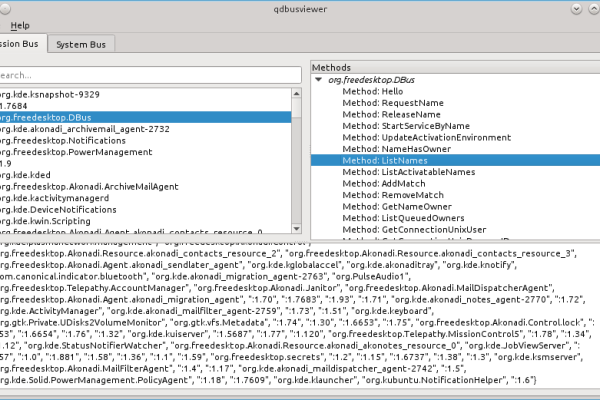Switch to the Session Bus tab
The height and width of the screenshot is (400, 600).
pos(21,44)
